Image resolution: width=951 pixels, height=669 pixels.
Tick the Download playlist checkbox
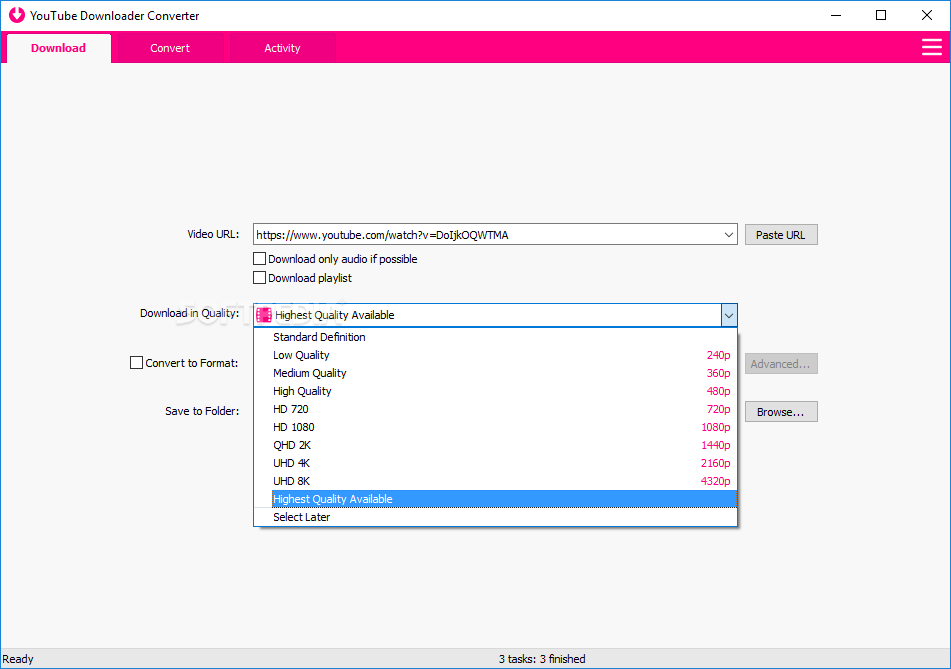click(x=260, y=278)
